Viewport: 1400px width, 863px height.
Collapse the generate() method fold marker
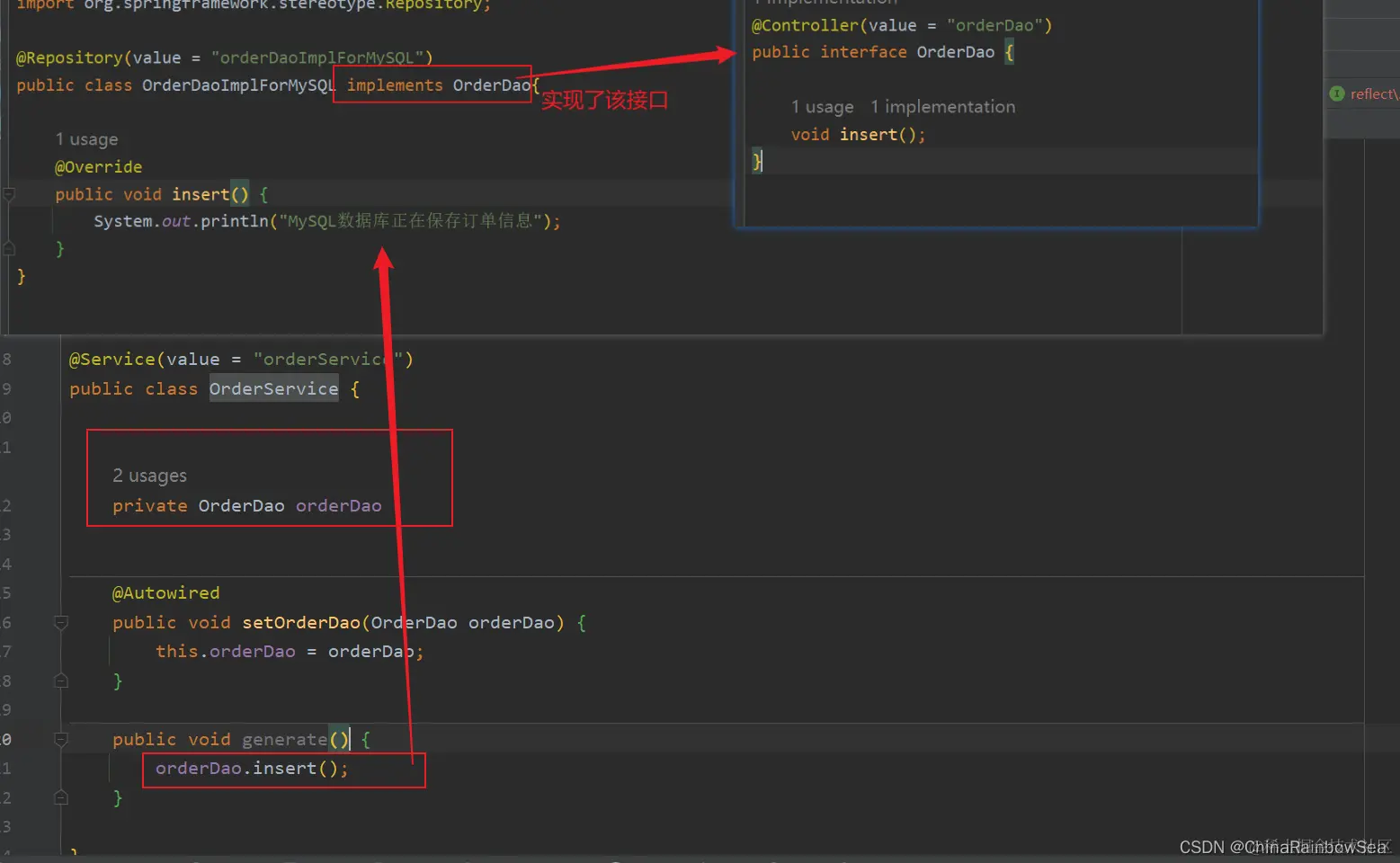click(x=61, y=739)
